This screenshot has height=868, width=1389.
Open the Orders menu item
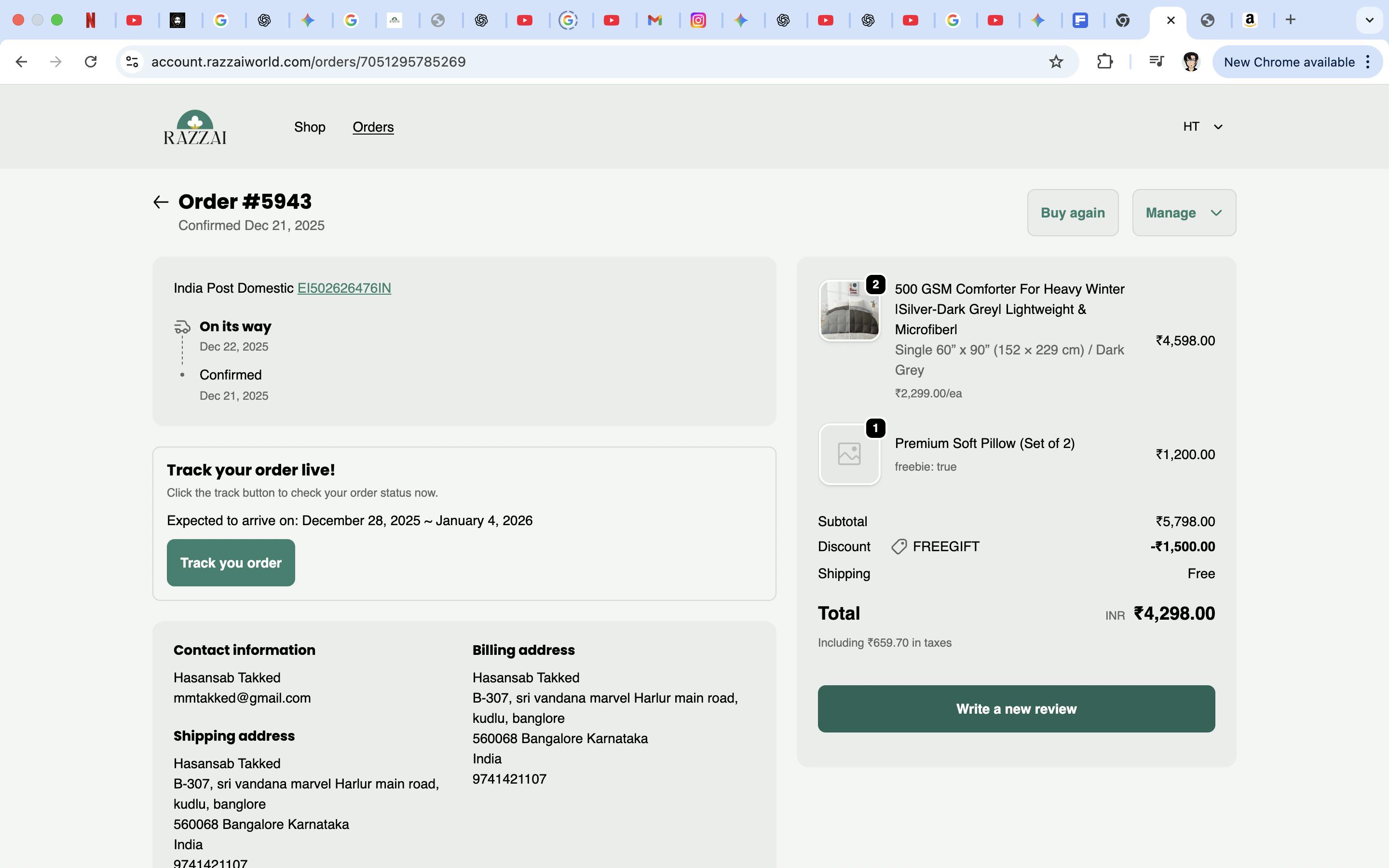pos(373,127)
